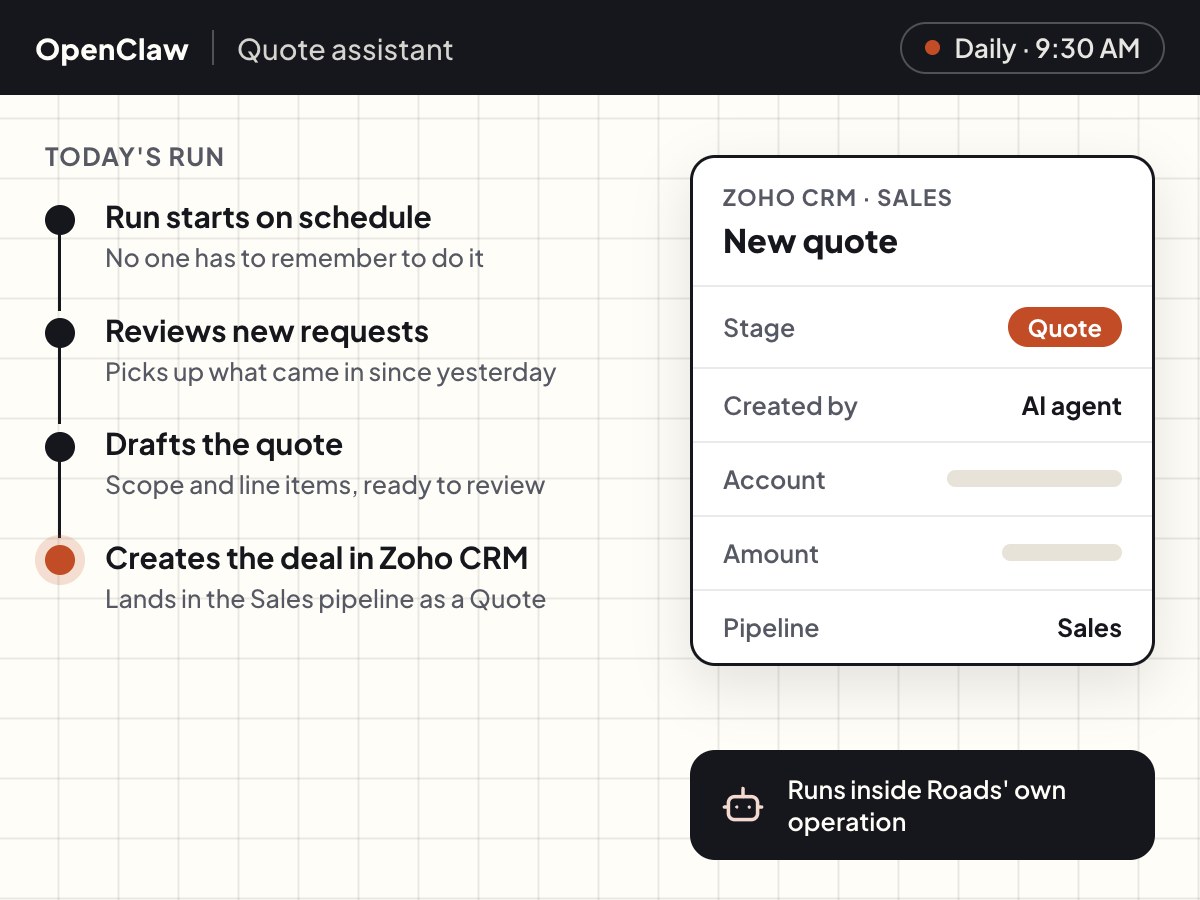Image resolution: width=1200 pixels, height=900 pixels.
Task: Select the Quote assistant header label
Action: [x=345, y=50]
